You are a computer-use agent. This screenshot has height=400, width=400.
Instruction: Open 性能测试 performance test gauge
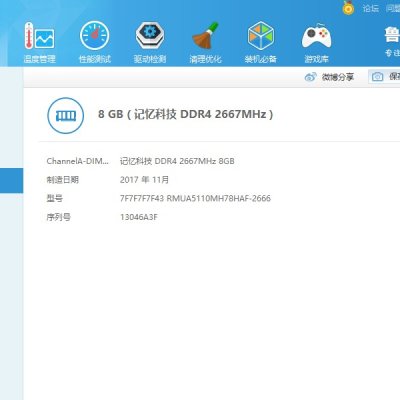click(95, 36)
